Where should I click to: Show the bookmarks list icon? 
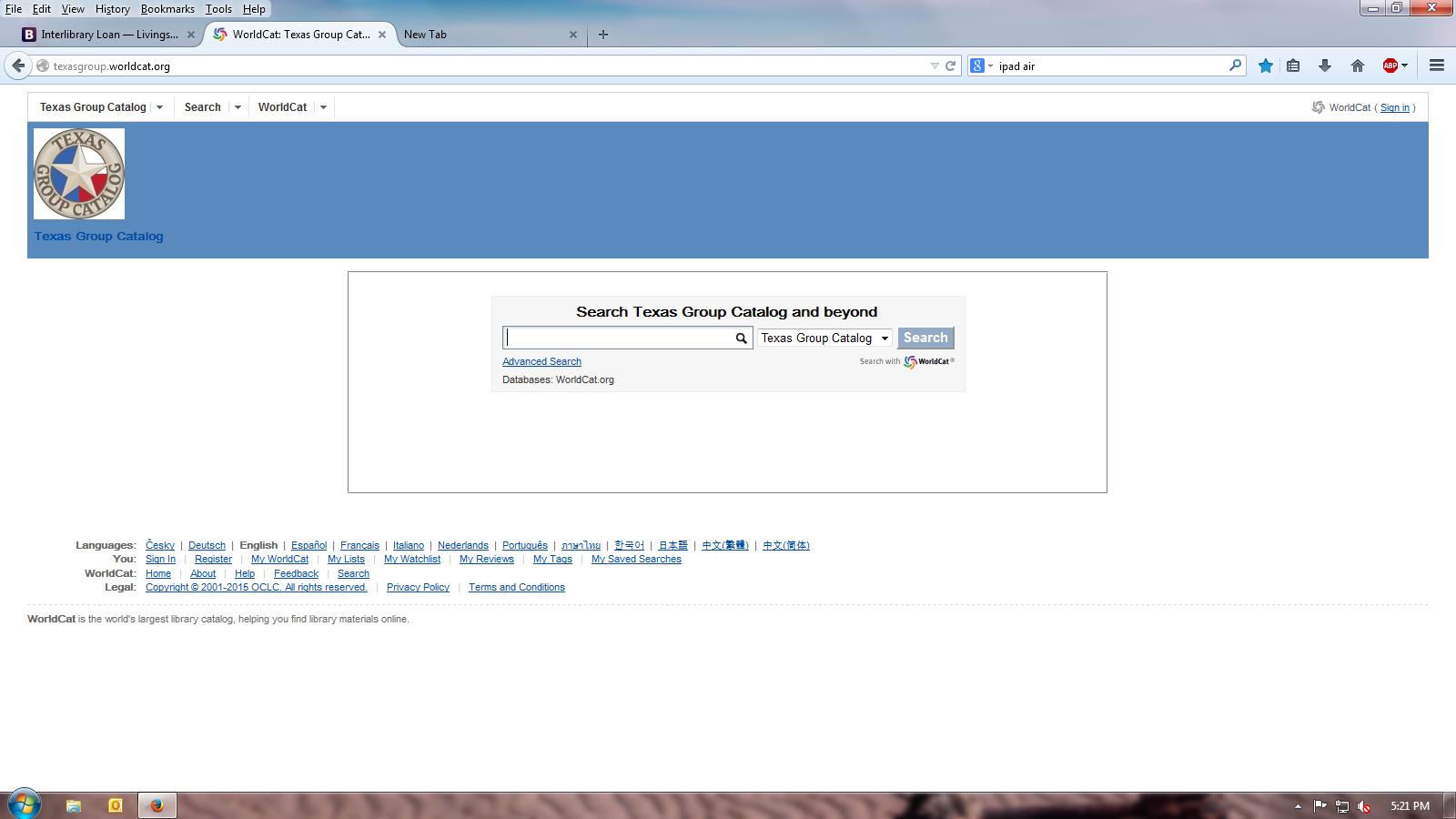(1293, 66)
